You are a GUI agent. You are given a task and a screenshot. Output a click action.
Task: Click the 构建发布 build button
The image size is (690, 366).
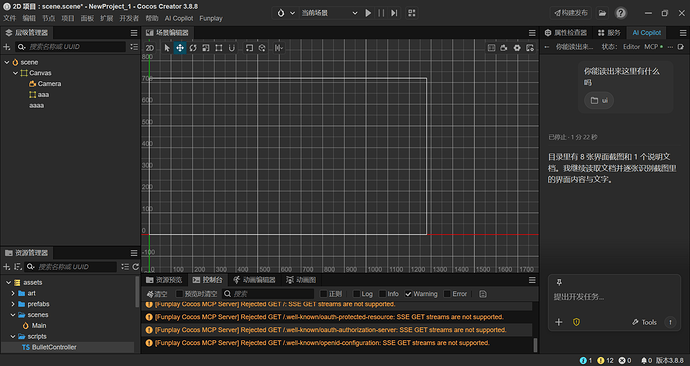coord(571,13)
